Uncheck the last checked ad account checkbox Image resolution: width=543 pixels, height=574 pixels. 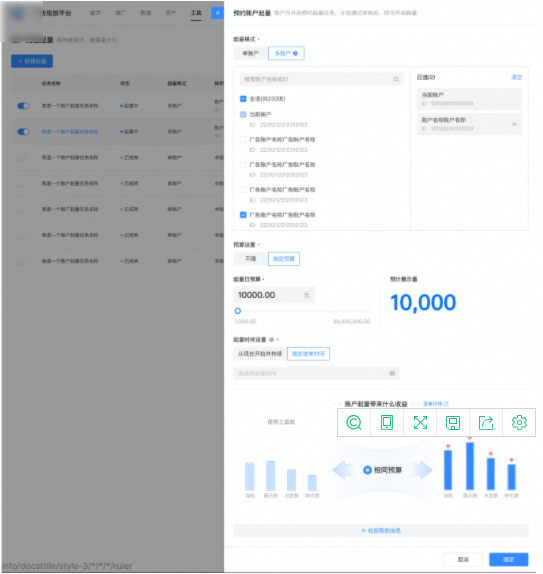click(243, 215)
